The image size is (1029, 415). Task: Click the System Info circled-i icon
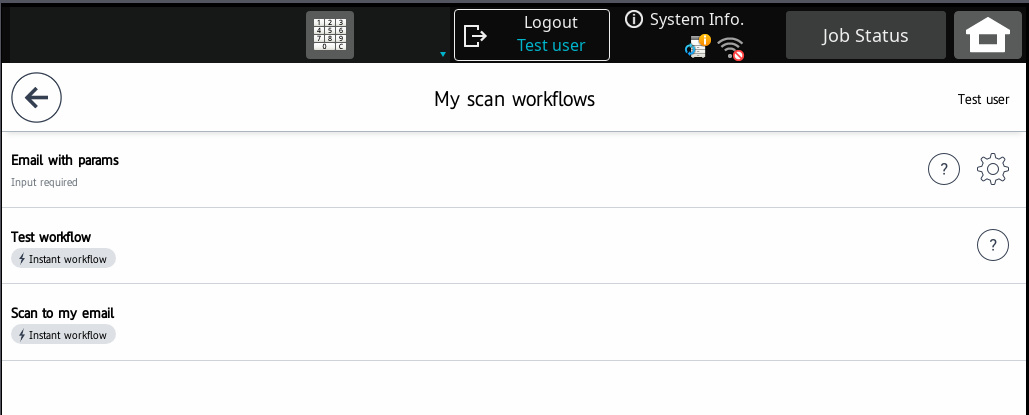(x=633, y=19)
